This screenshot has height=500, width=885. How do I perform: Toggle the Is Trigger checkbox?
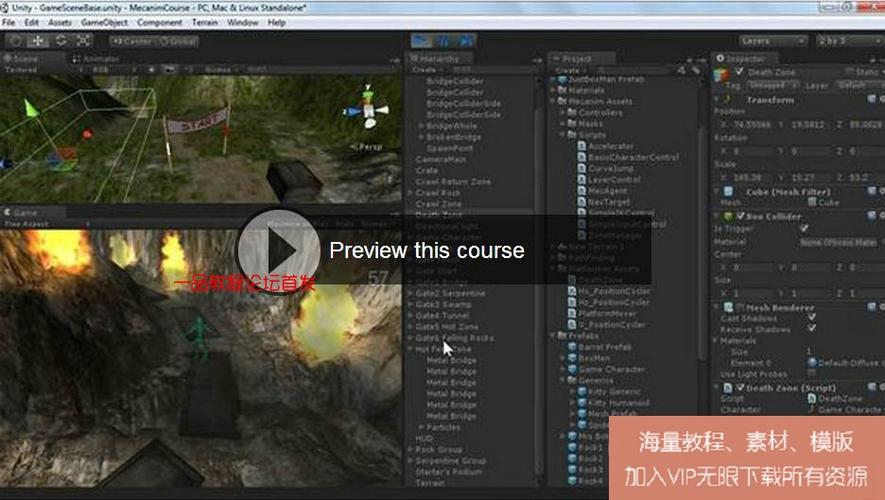click(804, 229)
